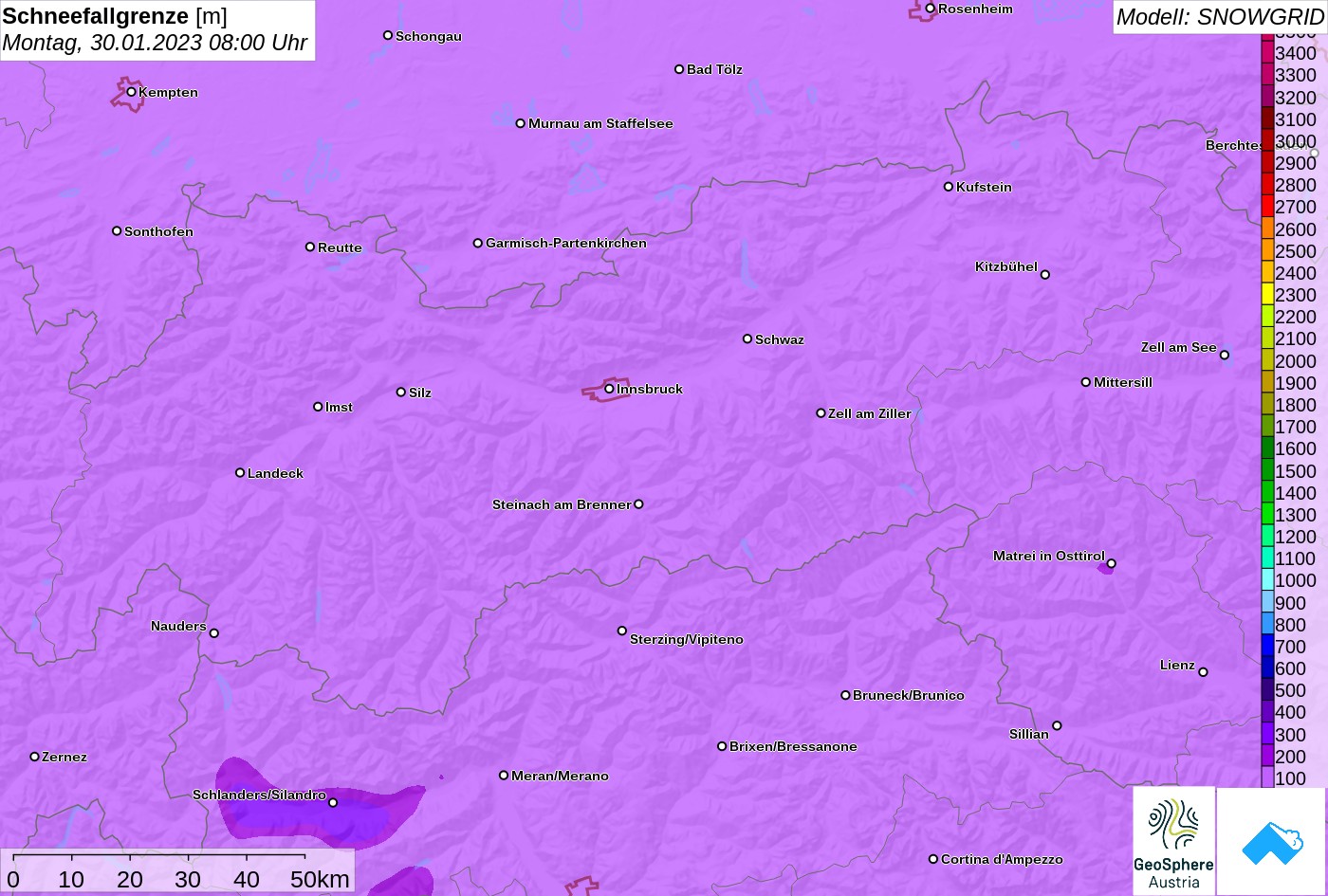Screen dimensions: 1328x896
Task: Click the blue cloud logo at bottom right
Action: (x=1271, y=841)
